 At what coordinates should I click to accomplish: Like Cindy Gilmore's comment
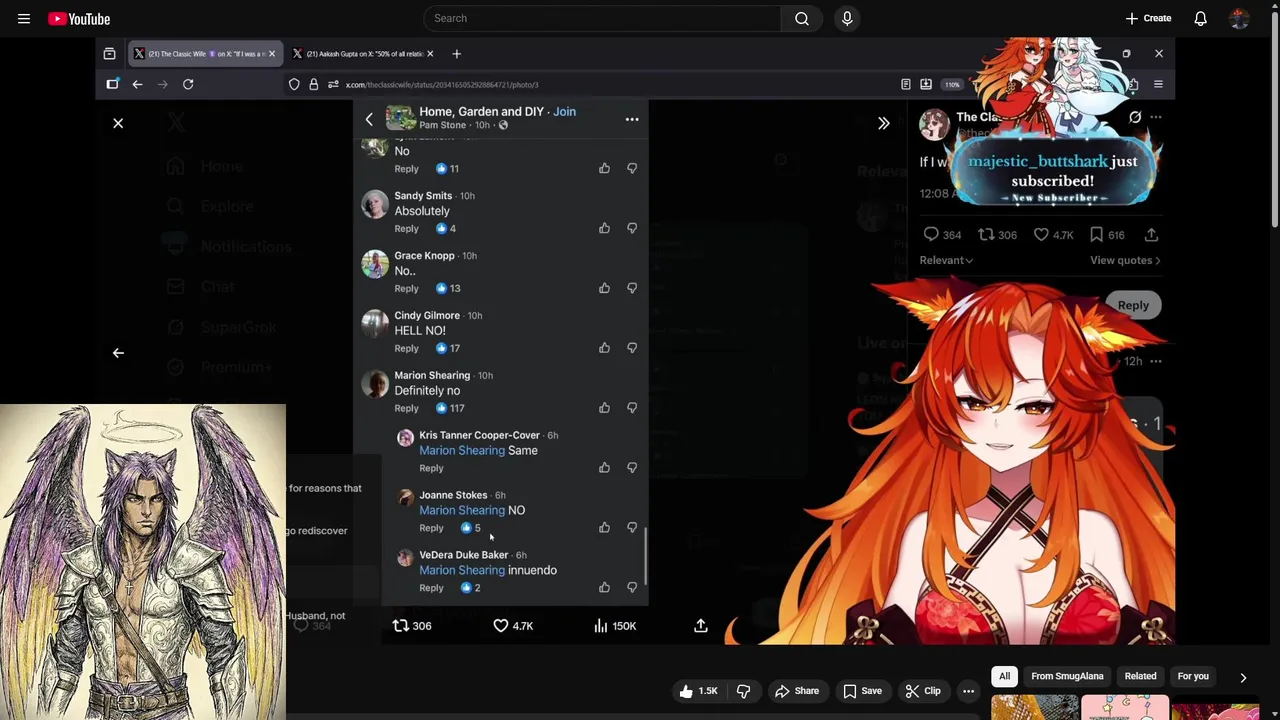click(x=604, y=348)
